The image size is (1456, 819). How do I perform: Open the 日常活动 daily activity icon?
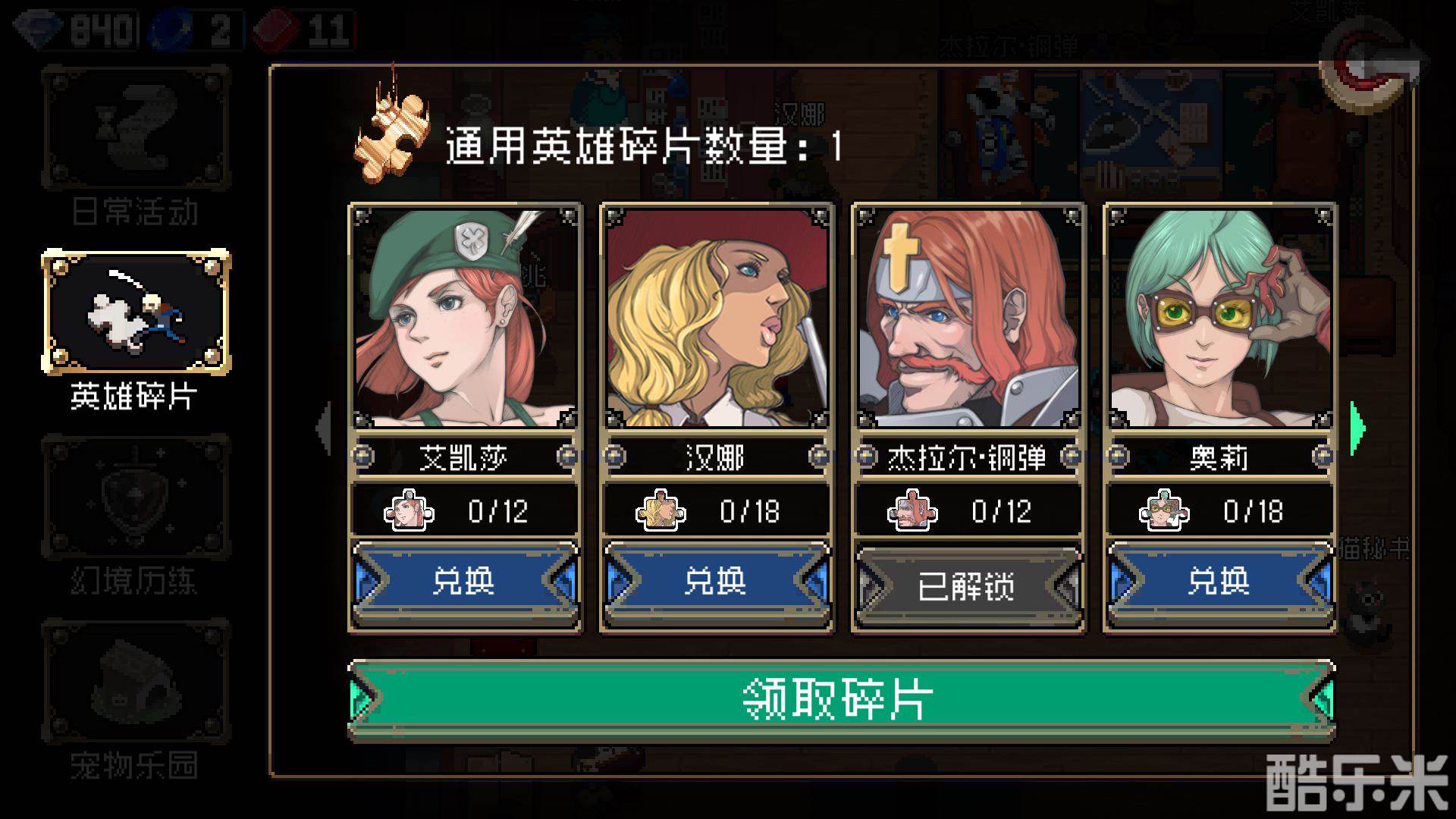[x=136, y=127]
